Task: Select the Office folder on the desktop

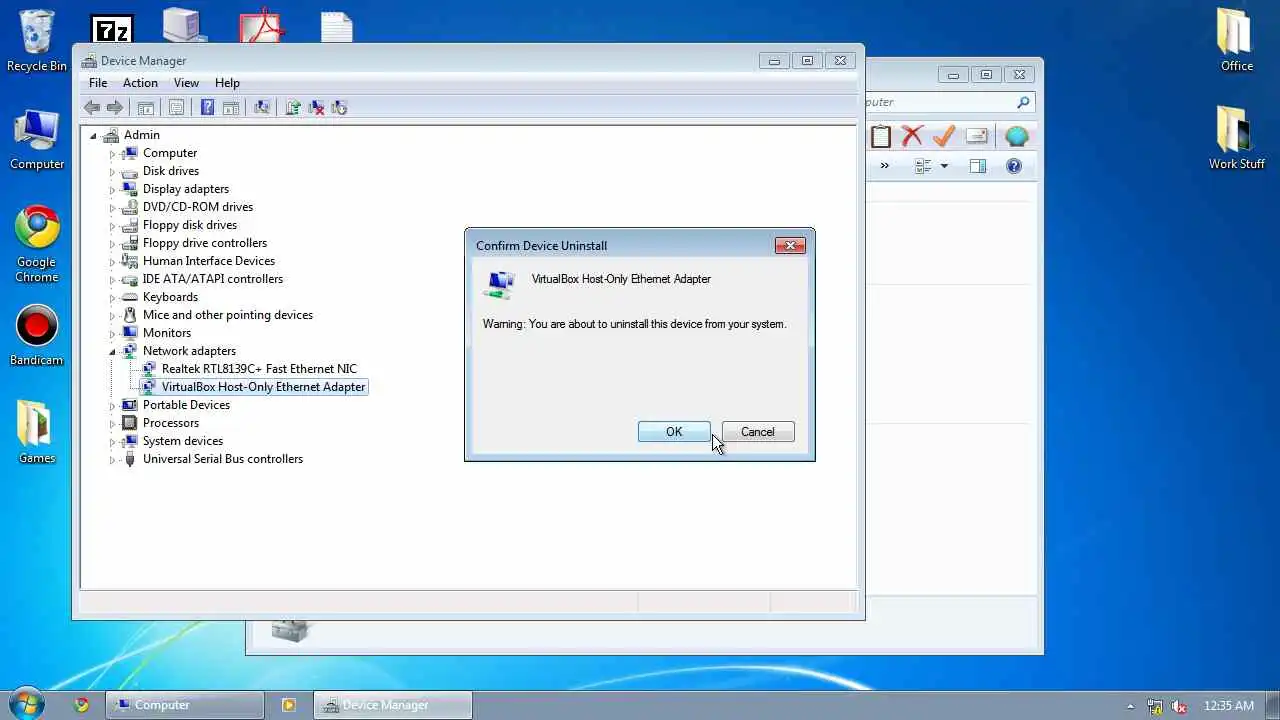Action: 1237,40
